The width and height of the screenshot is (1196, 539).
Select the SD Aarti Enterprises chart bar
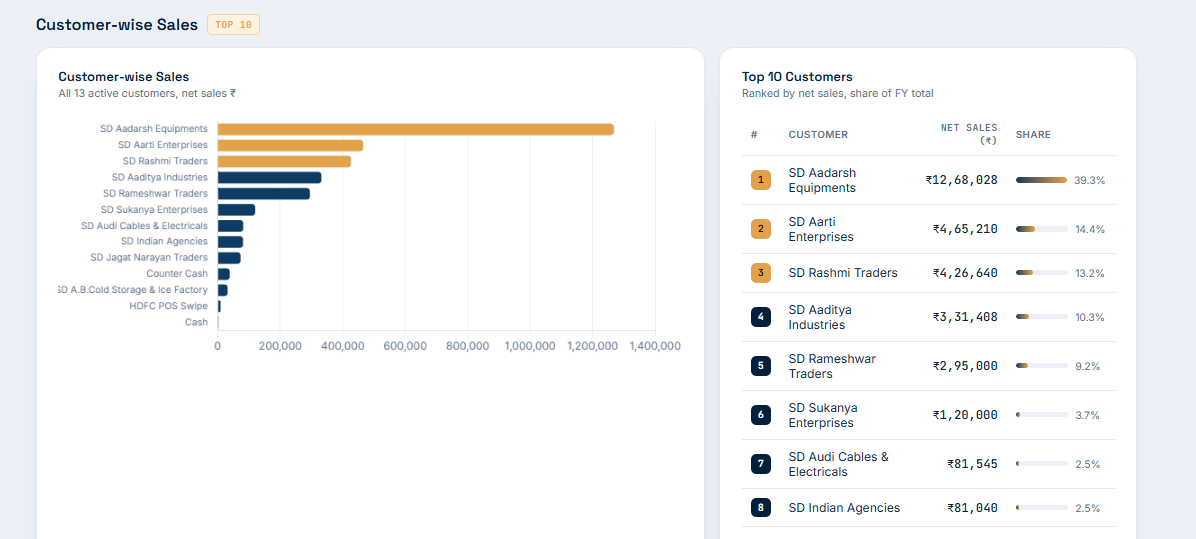point(290,145)
